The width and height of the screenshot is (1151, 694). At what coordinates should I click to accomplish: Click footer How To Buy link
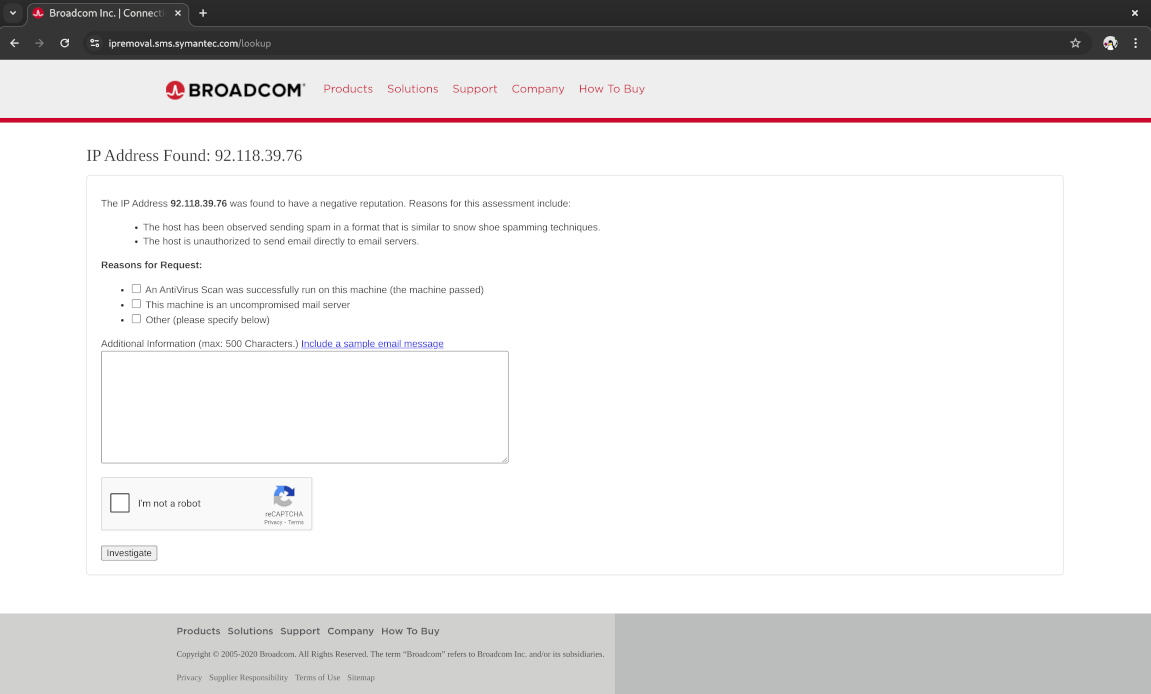coord(410,631)
